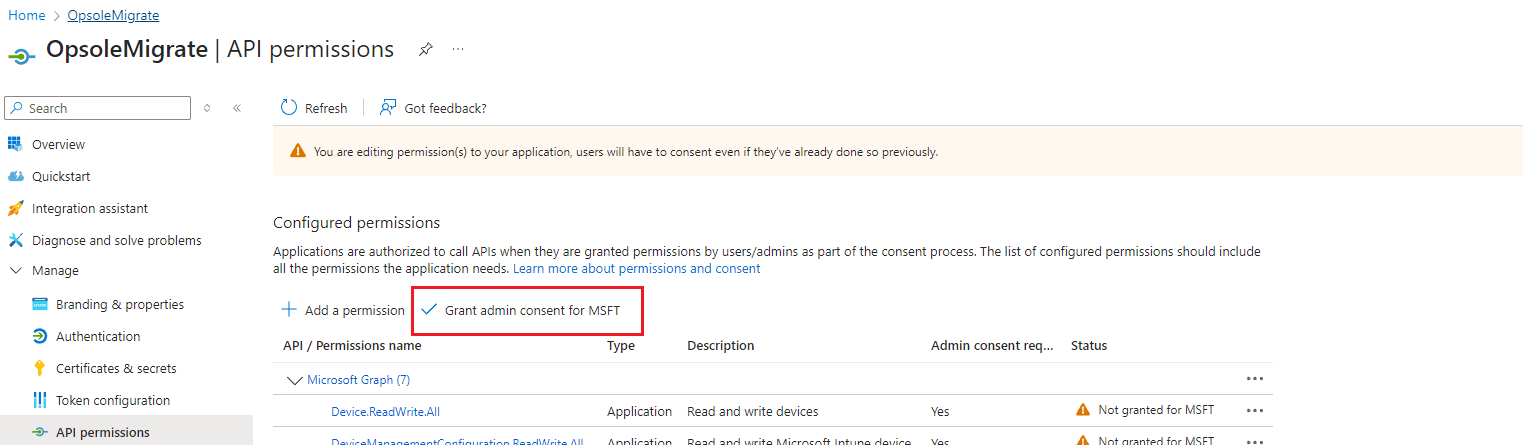This screenshot has width=1523, height=445.
Task: Open Got feedback? dialog
Action: (x=433, y=108)
